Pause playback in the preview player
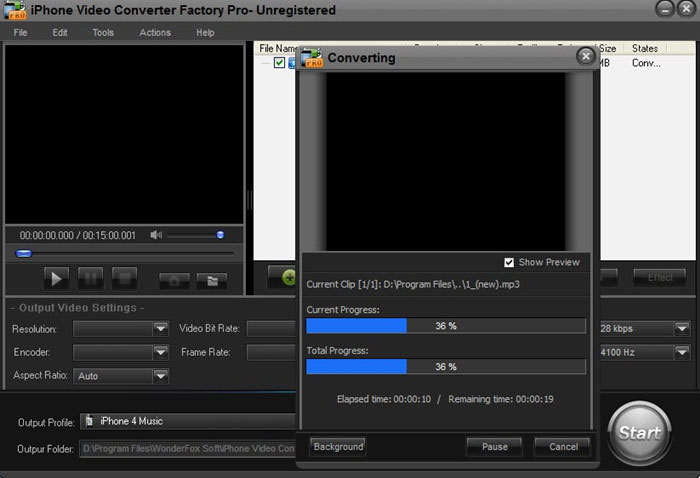 click(90, 278)
